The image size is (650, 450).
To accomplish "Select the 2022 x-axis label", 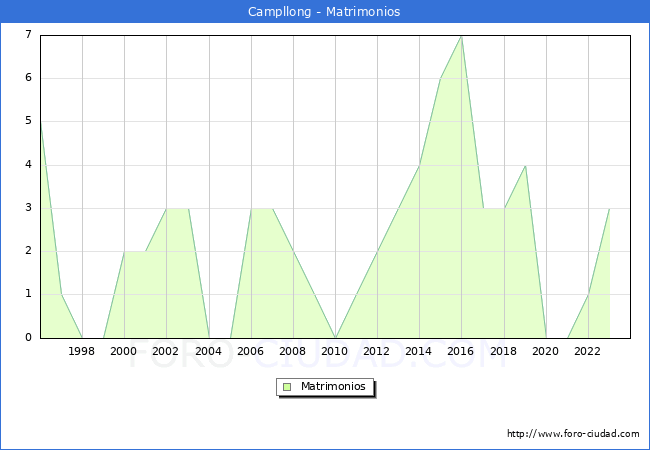I will (587, 351).
